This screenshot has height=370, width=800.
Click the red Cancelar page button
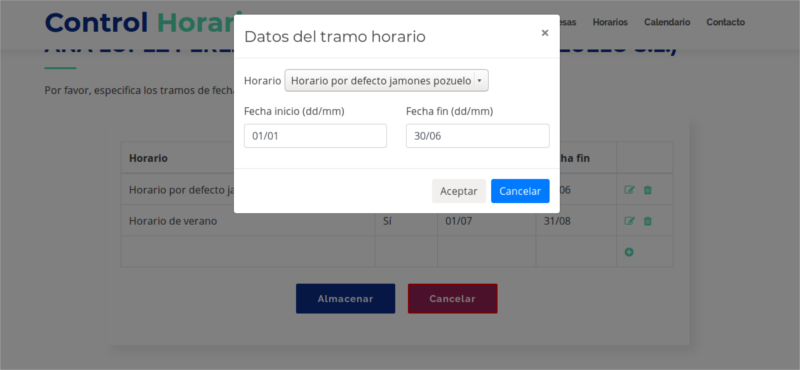click(x=453, y=299)
